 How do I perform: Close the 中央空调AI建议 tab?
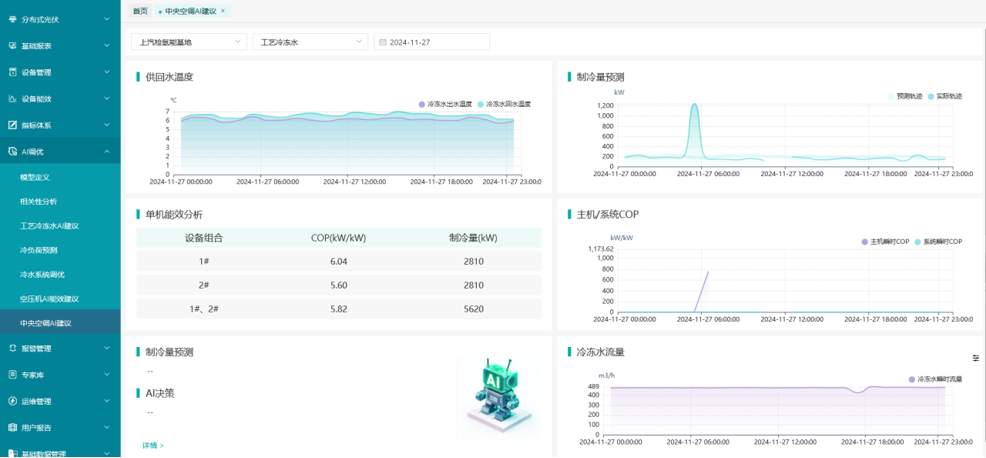pos(223,11)
